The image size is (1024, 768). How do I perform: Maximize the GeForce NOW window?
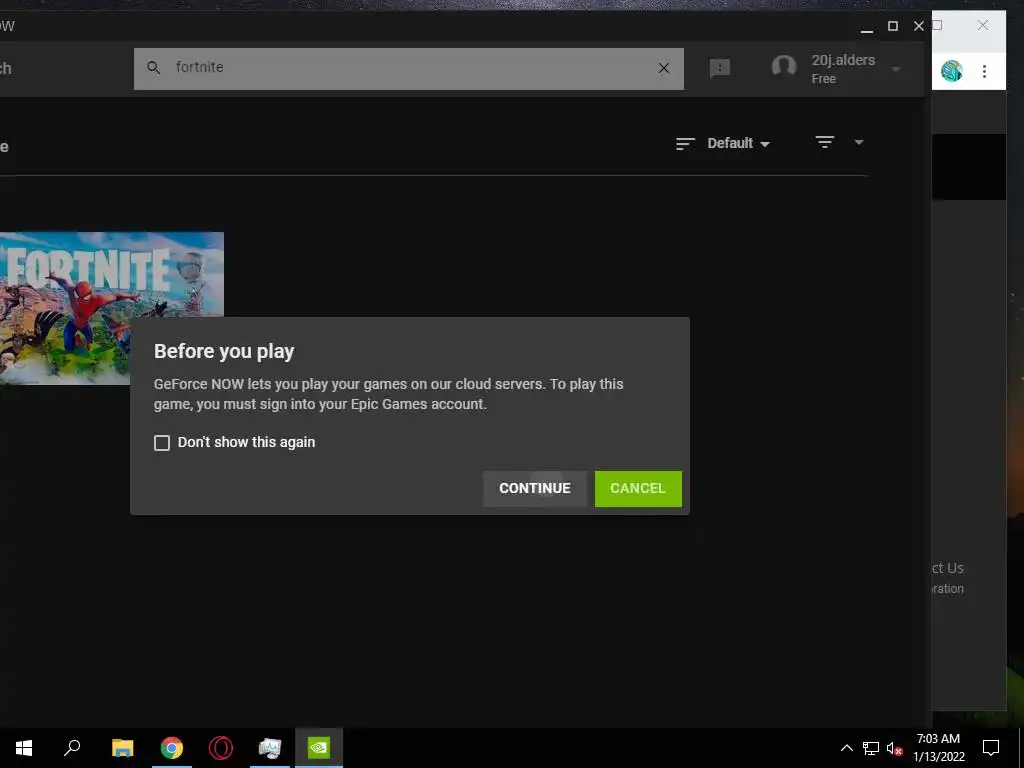[893, 26]
